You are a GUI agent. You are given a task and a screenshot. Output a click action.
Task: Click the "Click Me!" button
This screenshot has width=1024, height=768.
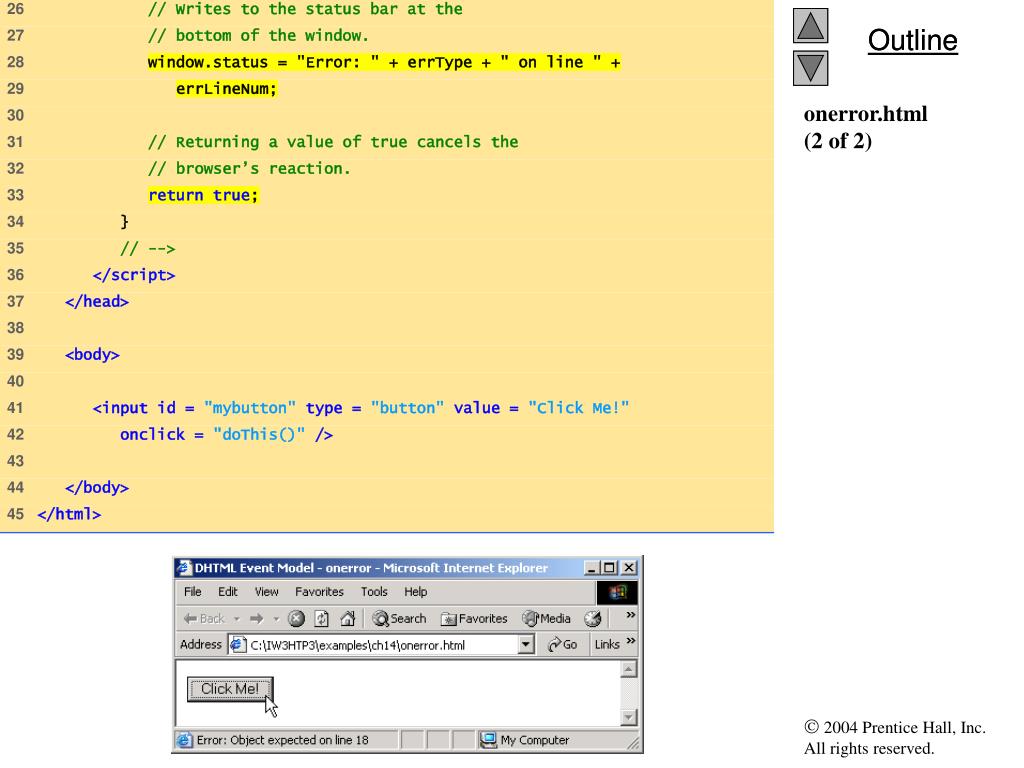pyautogui.click(x=230, y=689)
